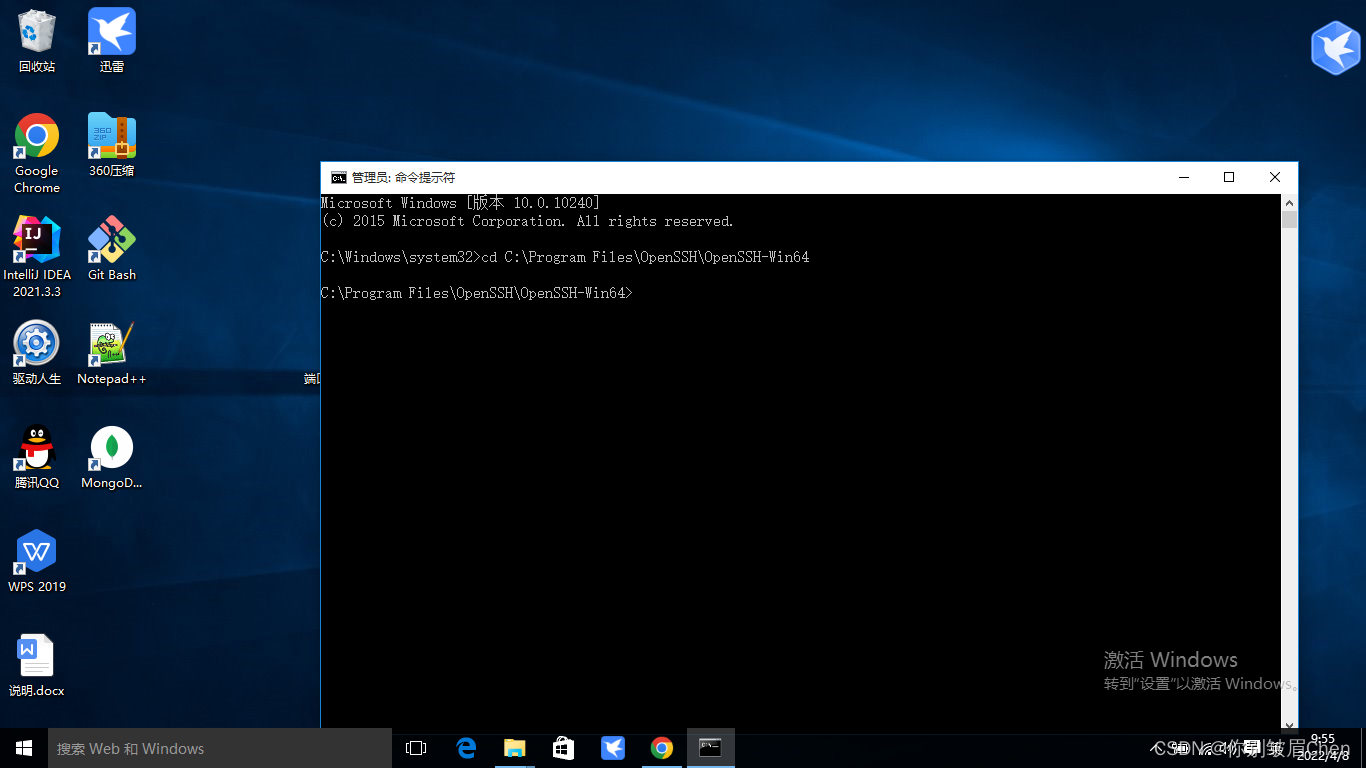1366x768 pixels.
Task: Click the Task View taskbar button
Action: pos(416,748)
